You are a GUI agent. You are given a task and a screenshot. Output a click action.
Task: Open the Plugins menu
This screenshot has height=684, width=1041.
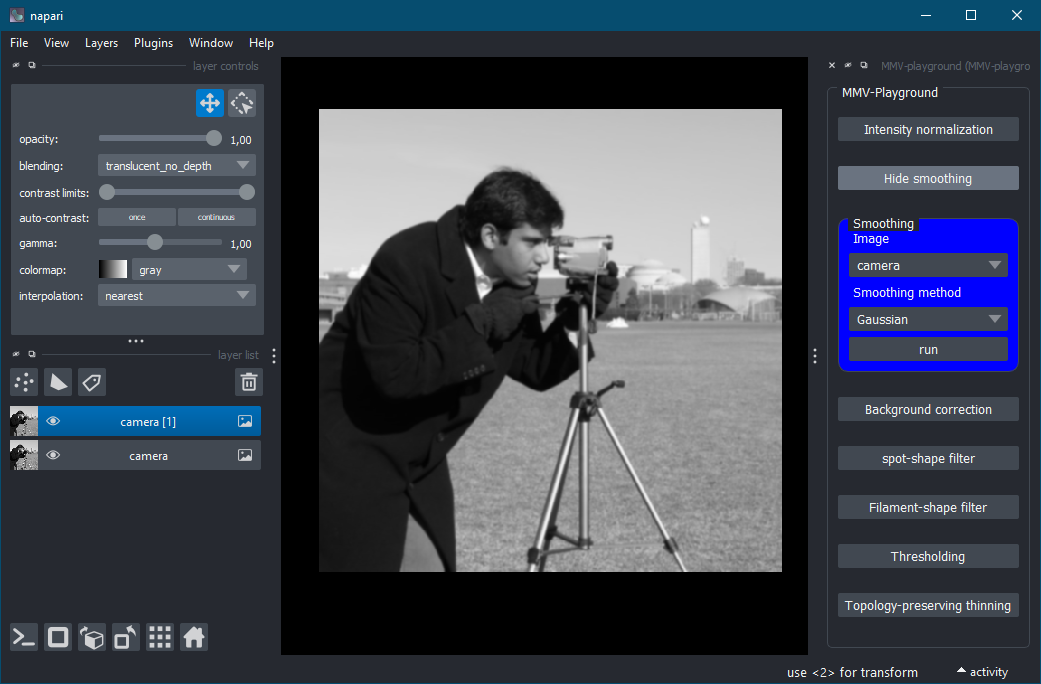[153, 43]
